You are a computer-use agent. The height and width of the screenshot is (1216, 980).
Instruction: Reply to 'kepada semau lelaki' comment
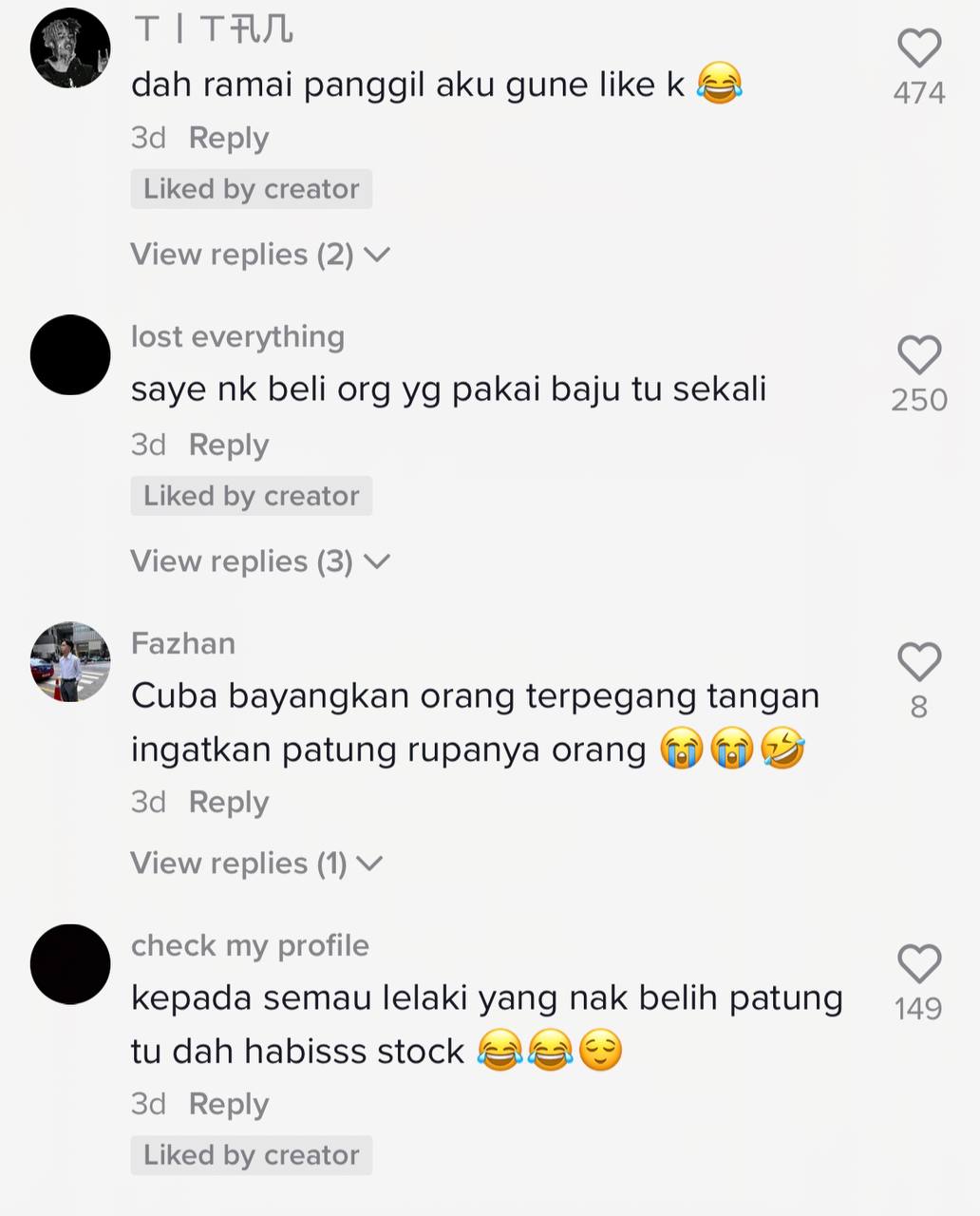[229, 1104]
